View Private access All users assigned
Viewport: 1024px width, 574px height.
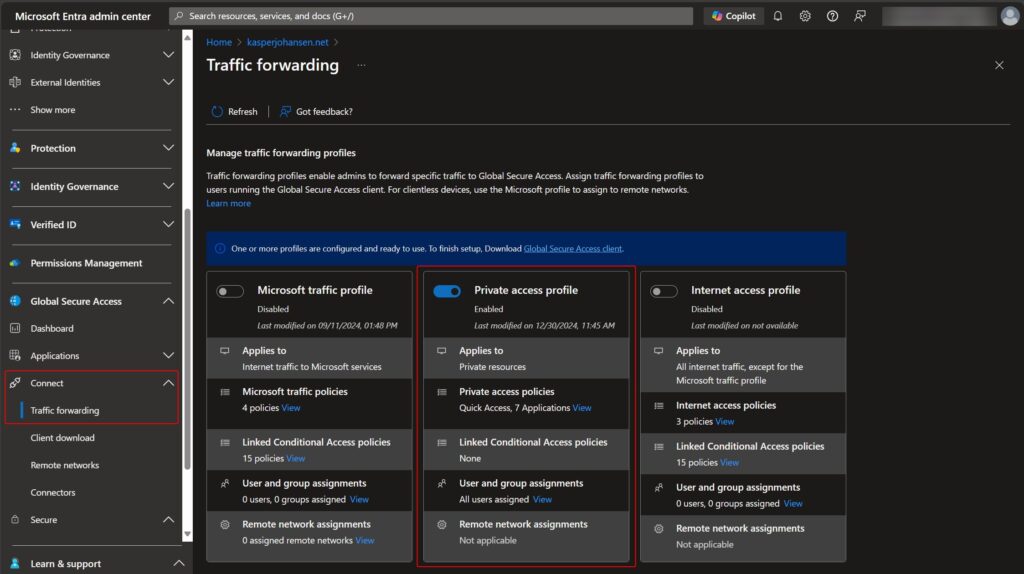click(542, 500)
